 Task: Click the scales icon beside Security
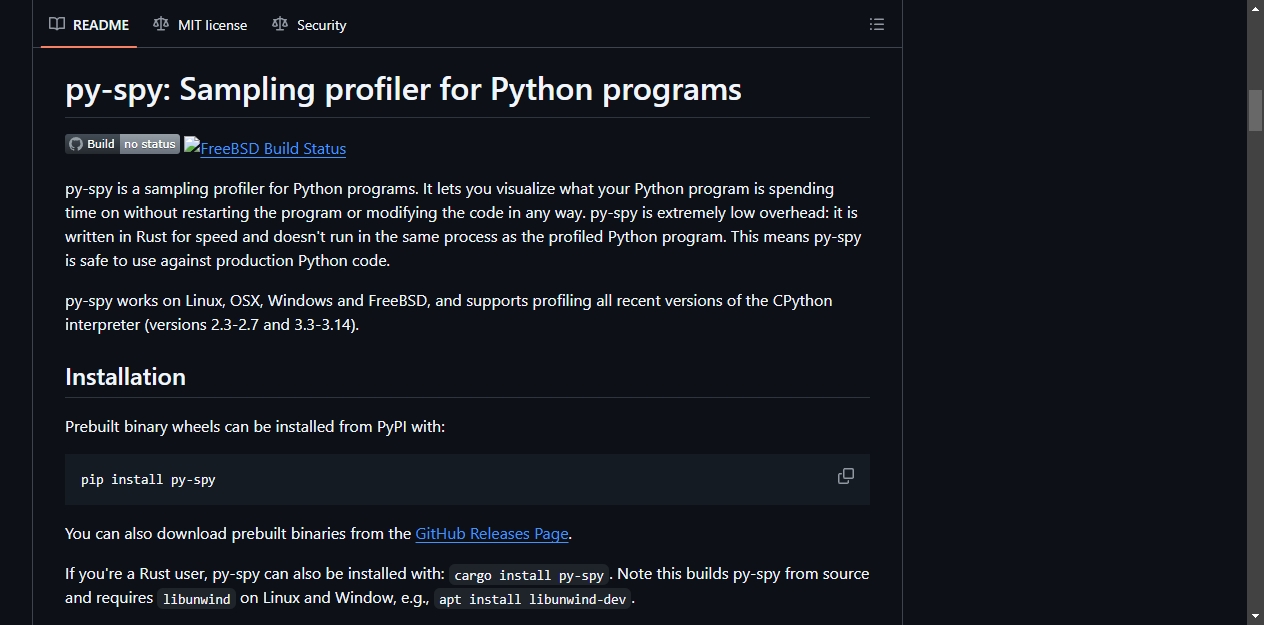point(280,24)
